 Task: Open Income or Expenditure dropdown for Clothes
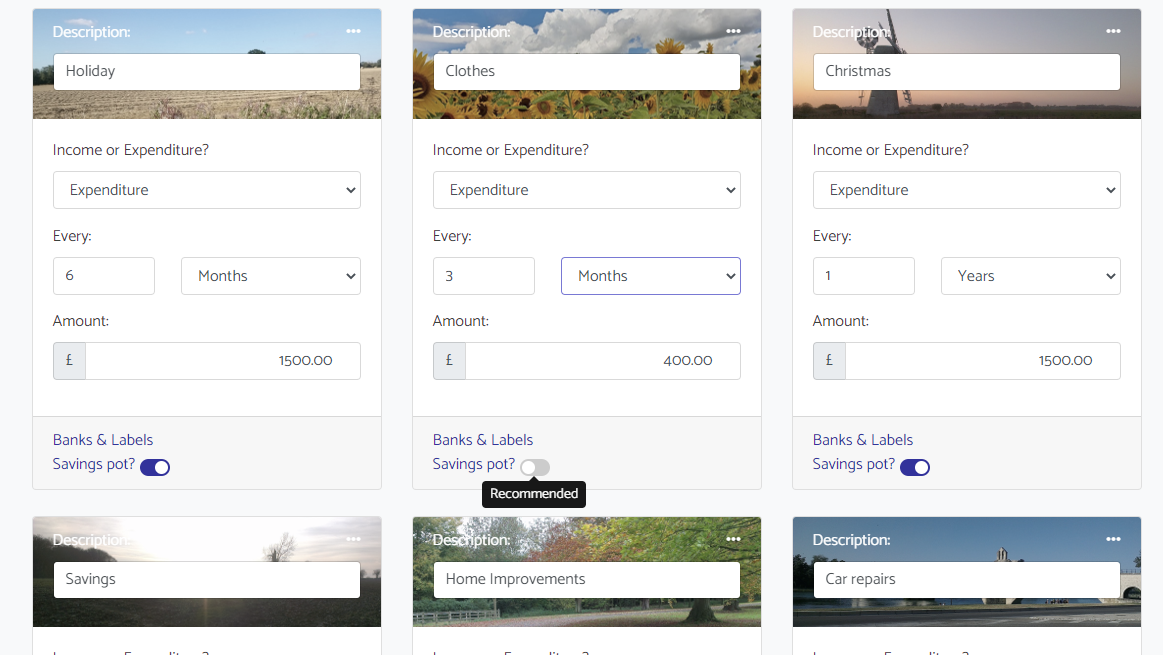click(x=587, y=190)
